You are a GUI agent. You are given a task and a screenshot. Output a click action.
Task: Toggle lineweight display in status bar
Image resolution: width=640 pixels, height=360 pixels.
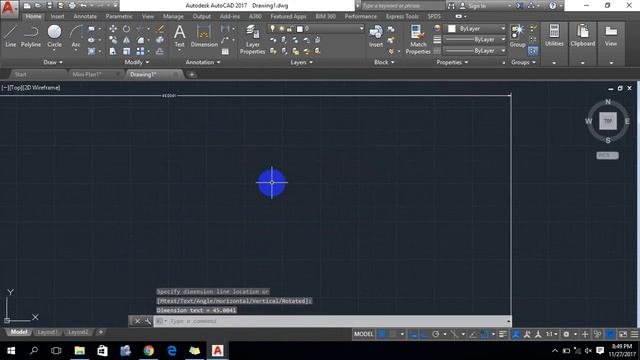(x=503, y=334)
